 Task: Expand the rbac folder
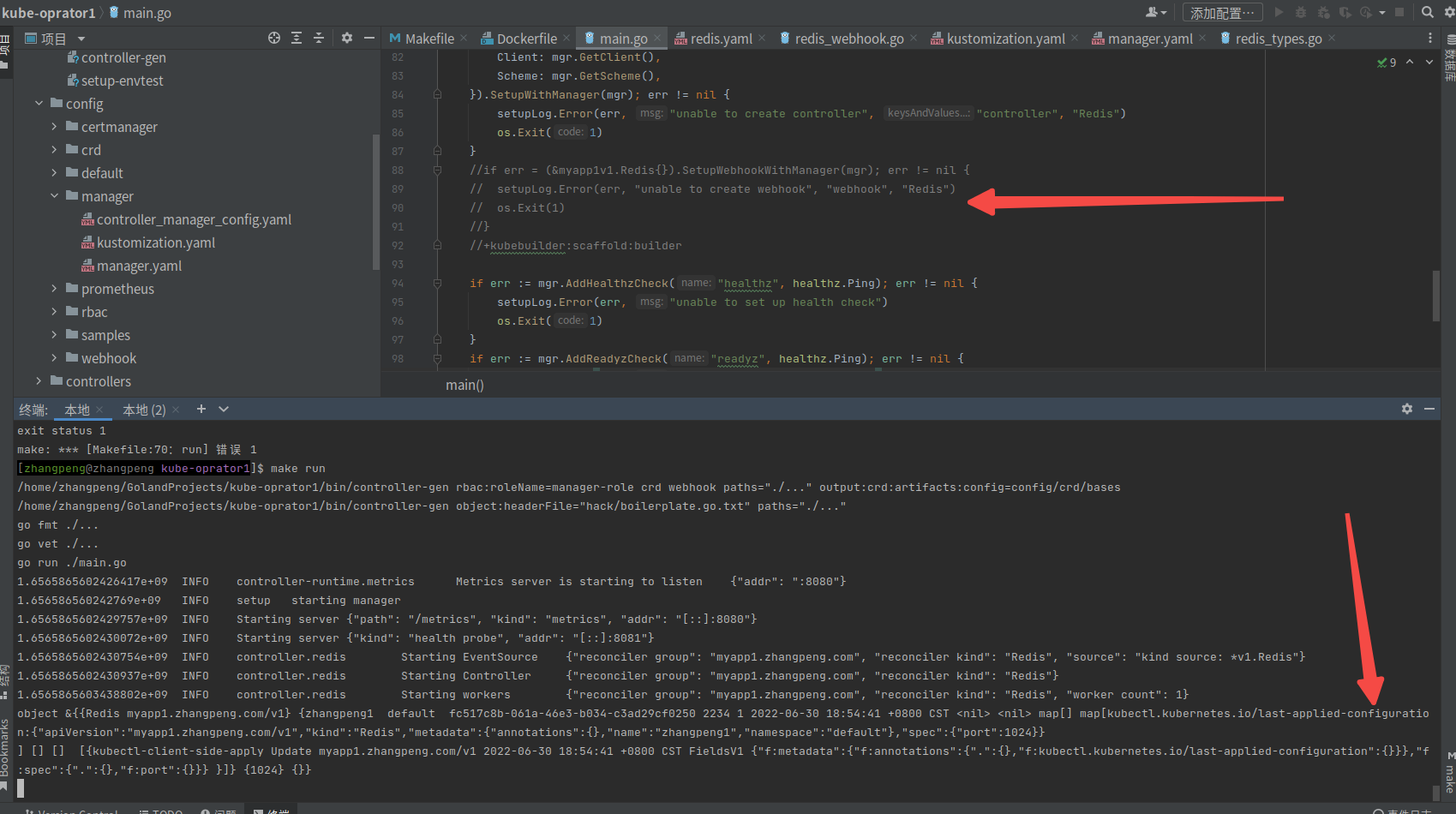[x=54, y=312]
